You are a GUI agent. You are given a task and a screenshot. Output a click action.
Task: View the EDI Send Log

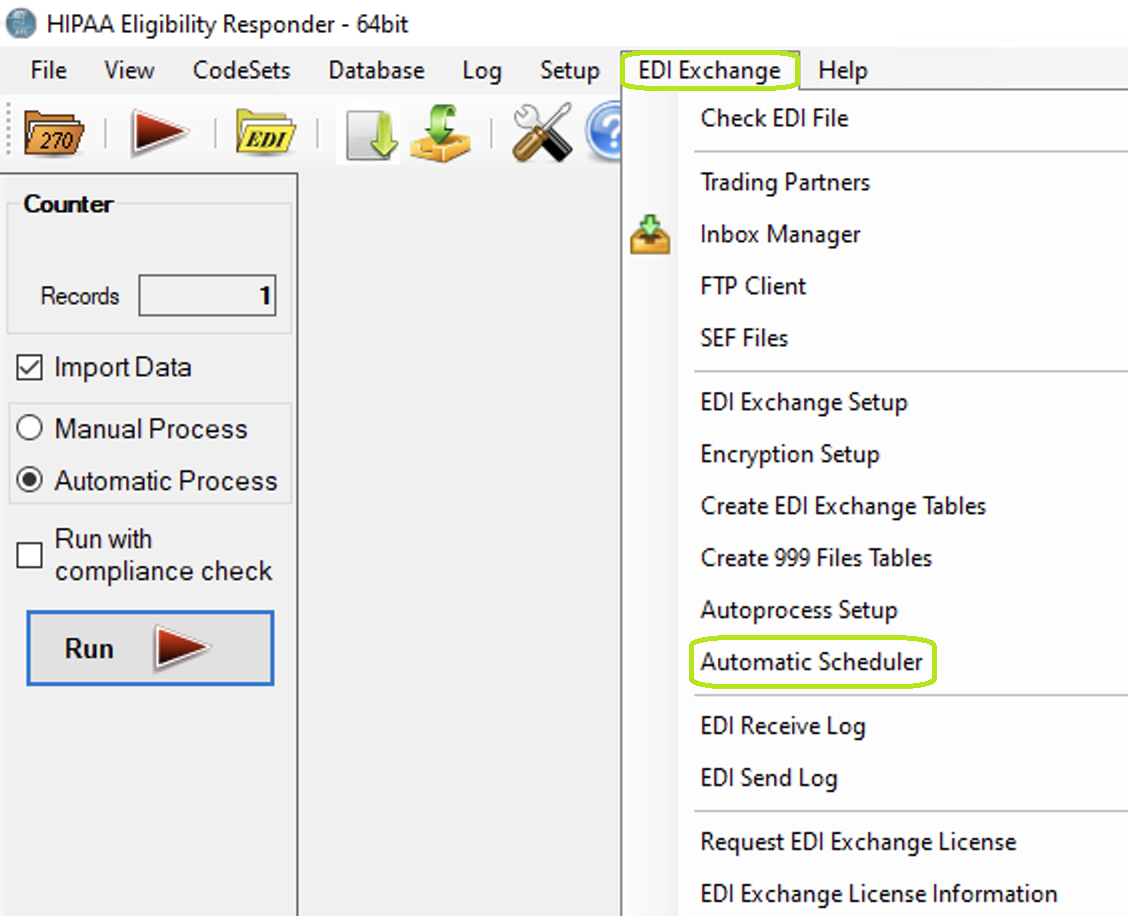[x=769, y=778]
